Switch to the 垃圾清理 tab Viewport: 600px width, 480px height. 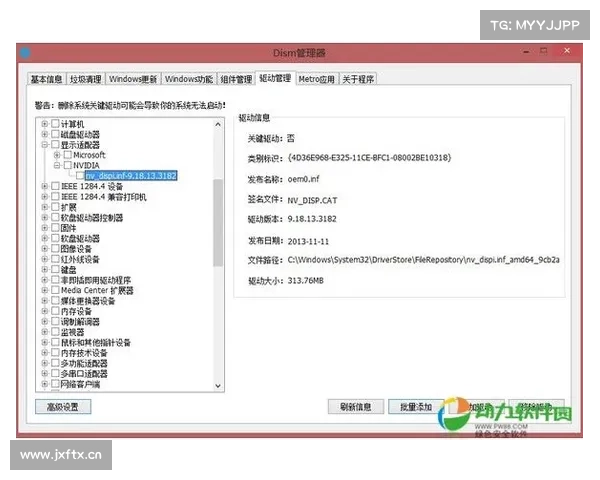click(85, 79)
